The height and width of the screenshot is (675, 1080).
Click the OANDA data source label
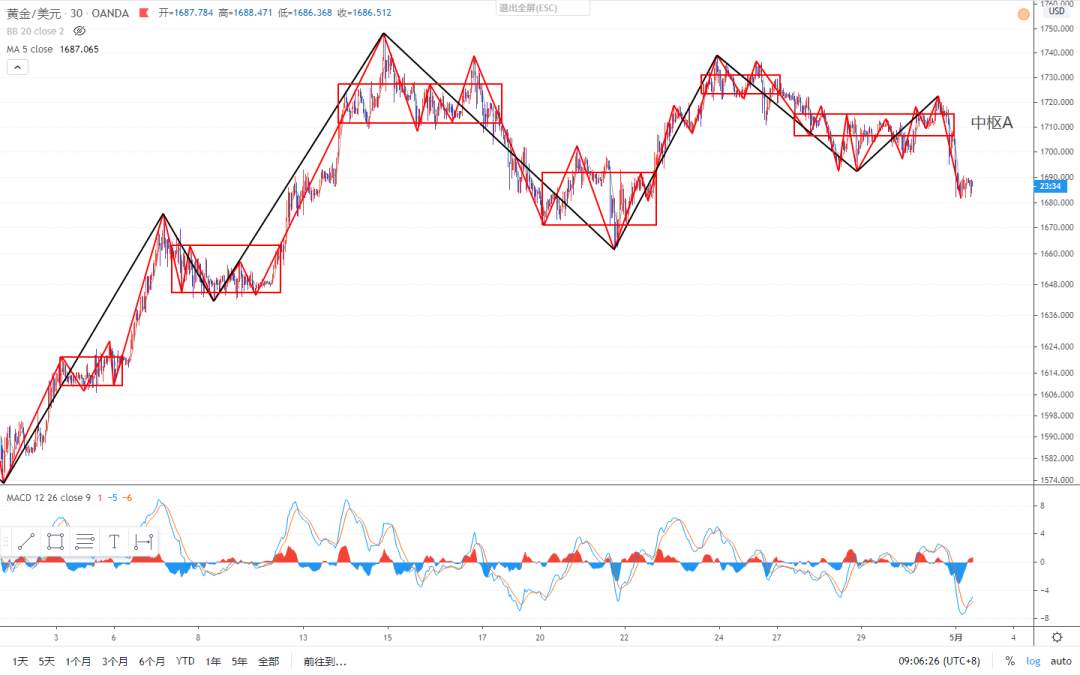pyautogui.click(x=110, y=13)
